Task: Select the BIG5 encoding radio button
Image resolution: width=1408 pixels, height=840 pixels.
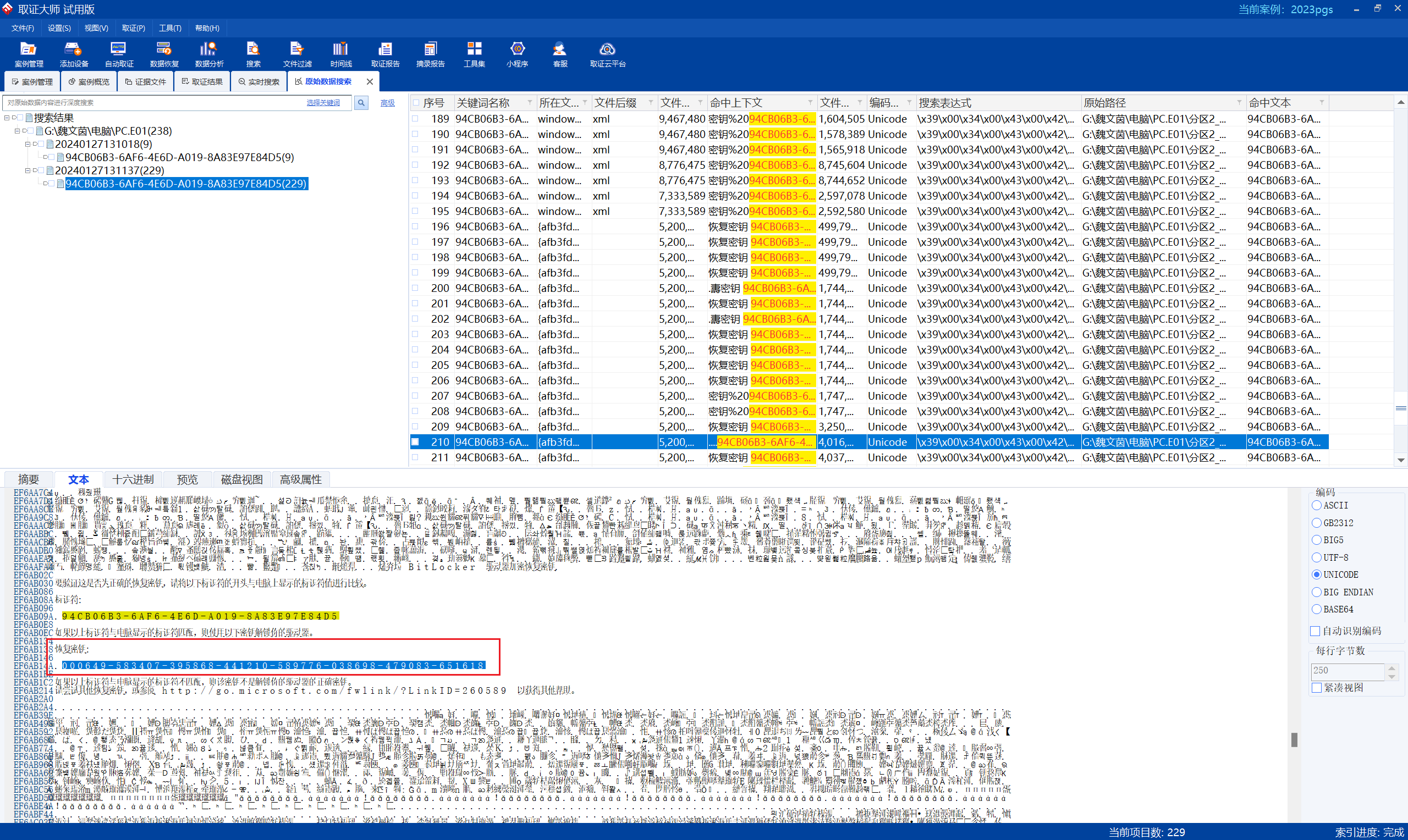Action: pyautogui.click(x=1316, y=540)
